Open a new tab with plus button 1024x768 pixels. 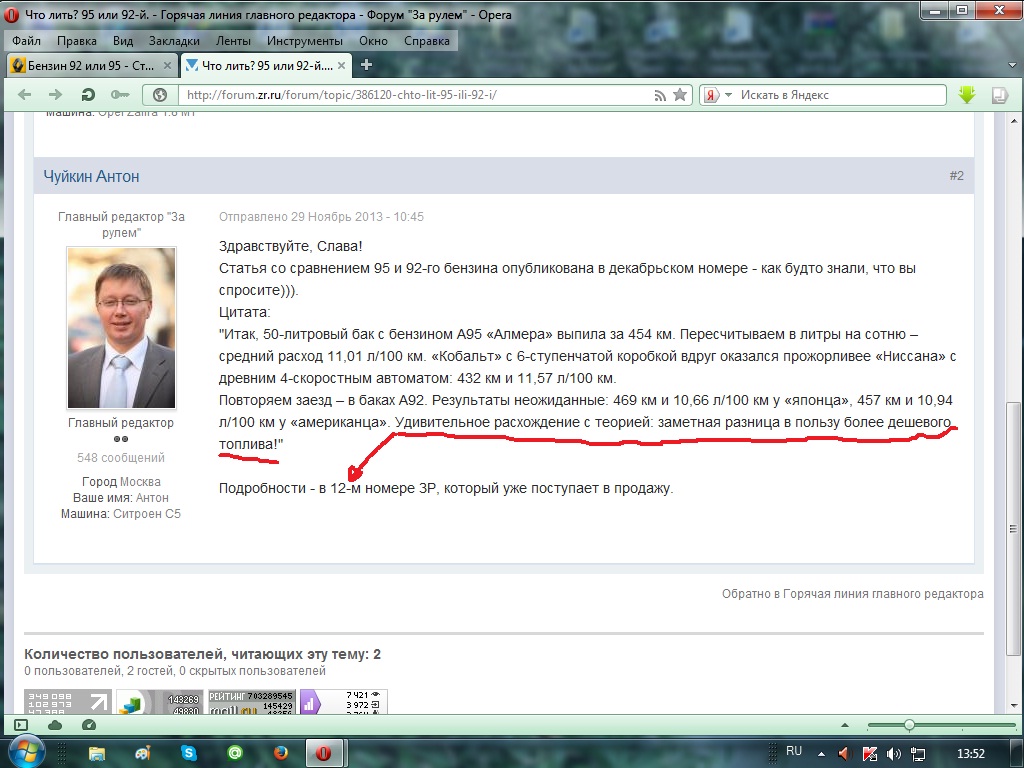point(366,65)
